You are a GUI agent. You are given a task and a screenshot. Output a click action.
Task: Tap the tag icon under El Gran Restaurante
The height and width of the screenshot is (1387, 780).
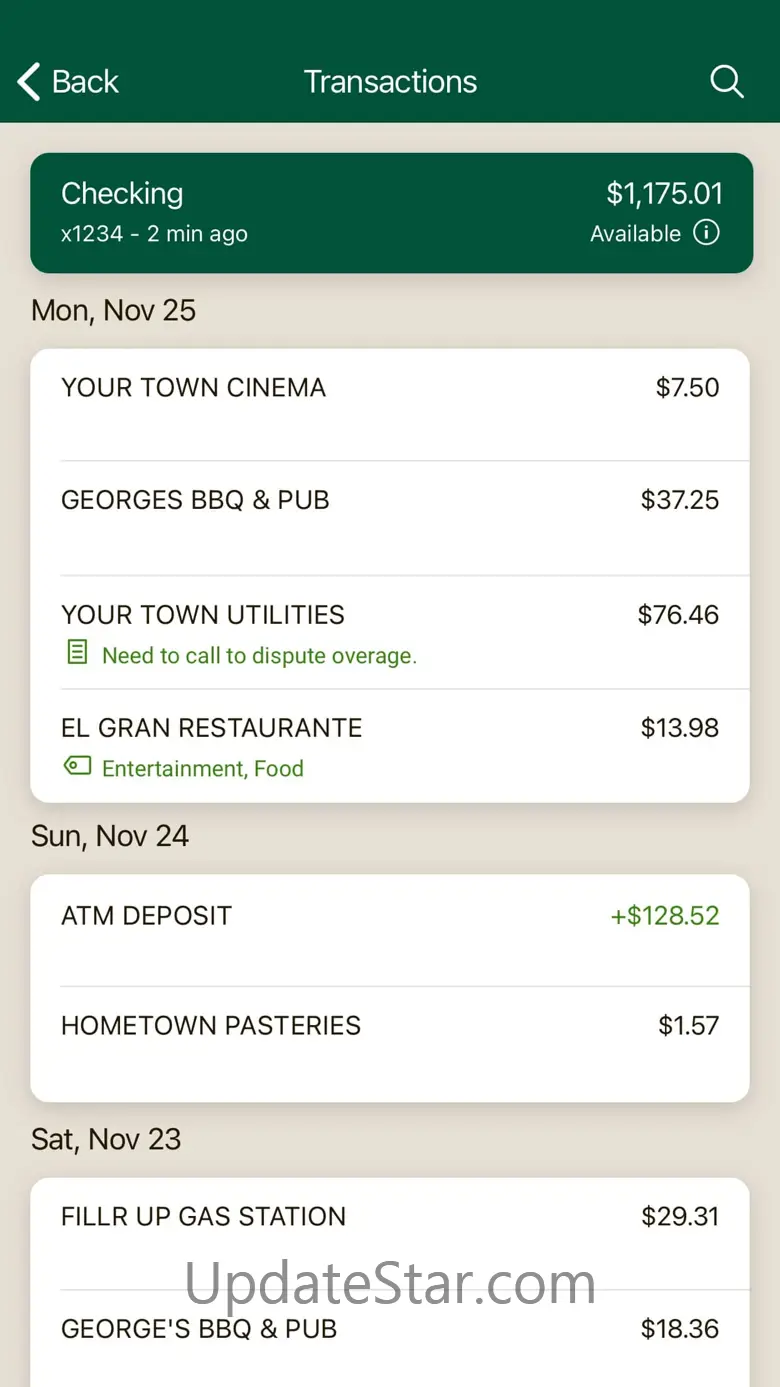point(77,767)
